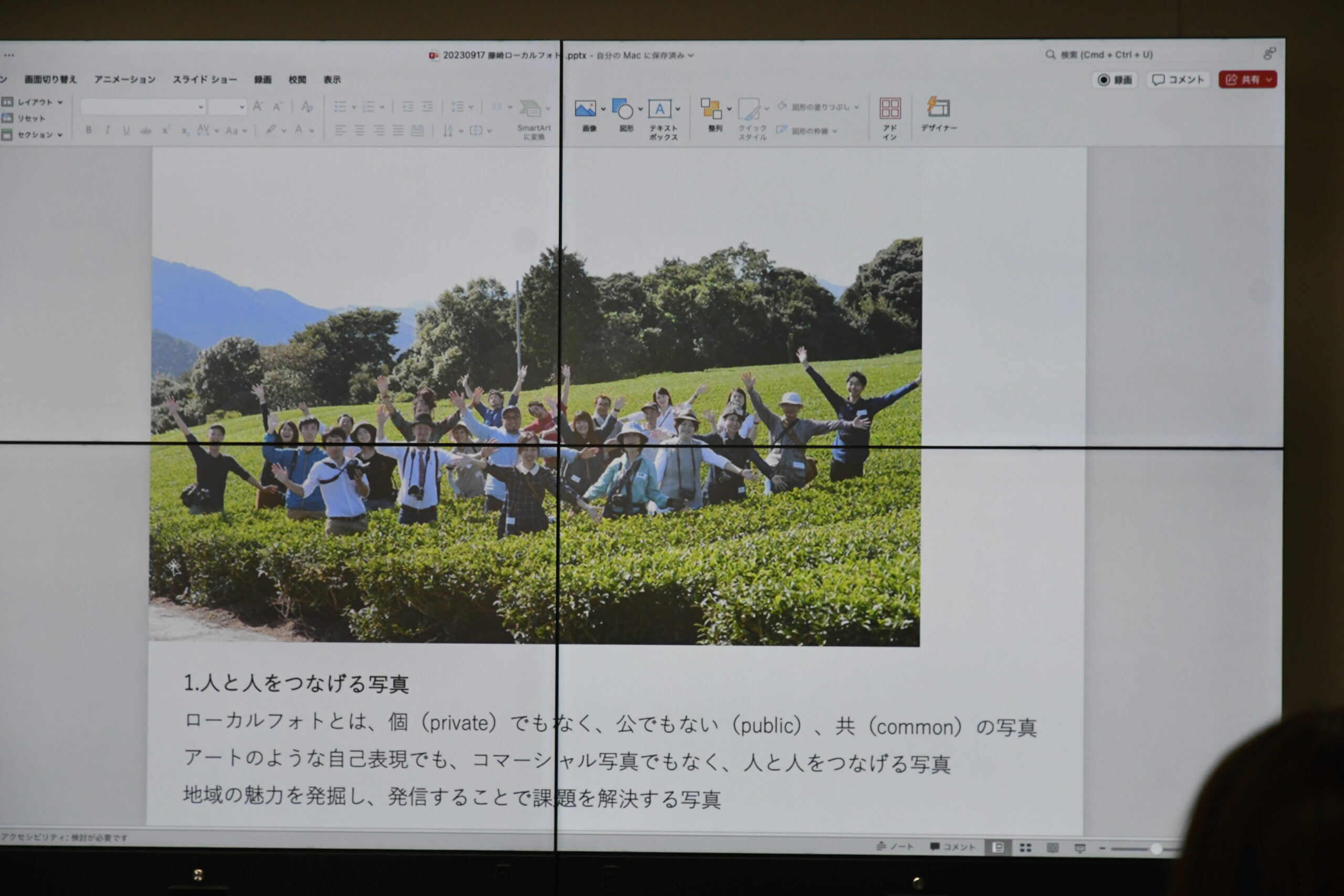Click the heading 1.人と人をつなげる写真
The width and height of the screenshot is (1344, 896).
(x=296, y=683)
